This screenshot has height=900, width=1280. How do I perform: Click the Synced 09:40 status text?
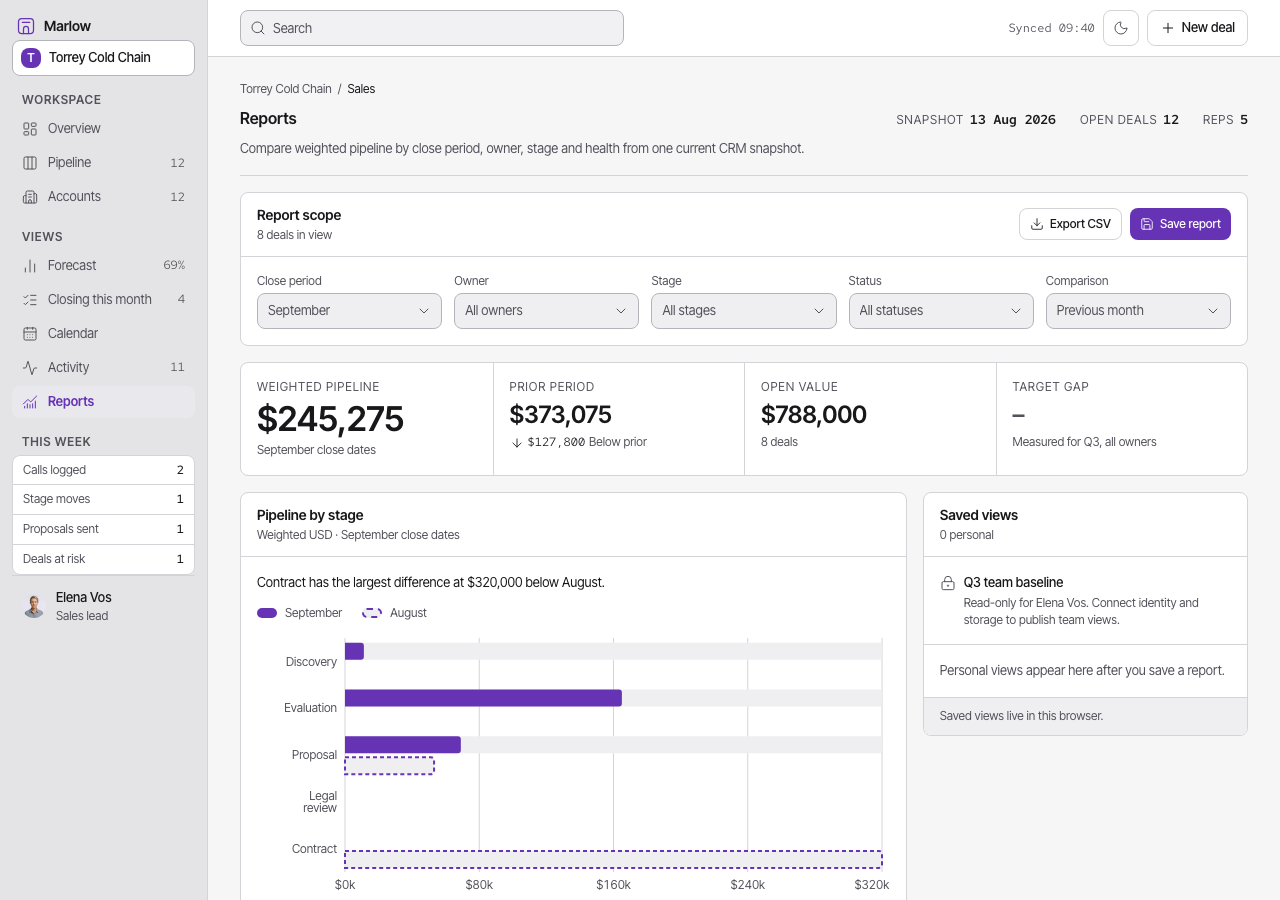[1051, 28]
